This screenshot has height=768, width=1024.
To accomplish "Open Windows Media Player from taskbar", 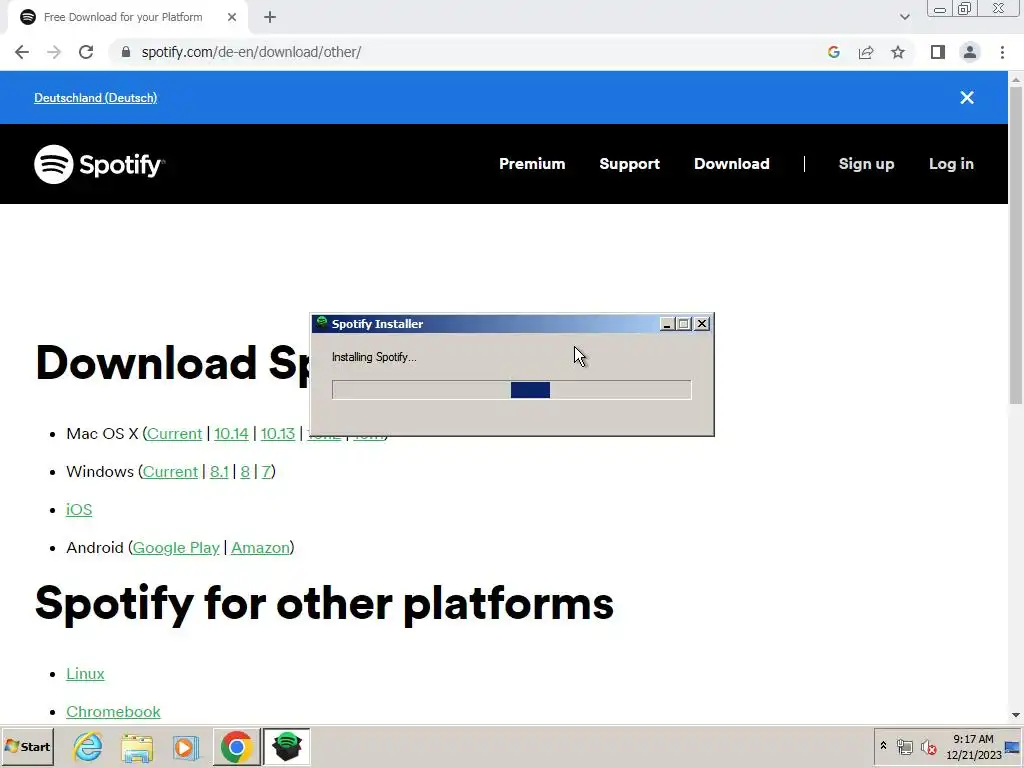I will pos(185,747).
